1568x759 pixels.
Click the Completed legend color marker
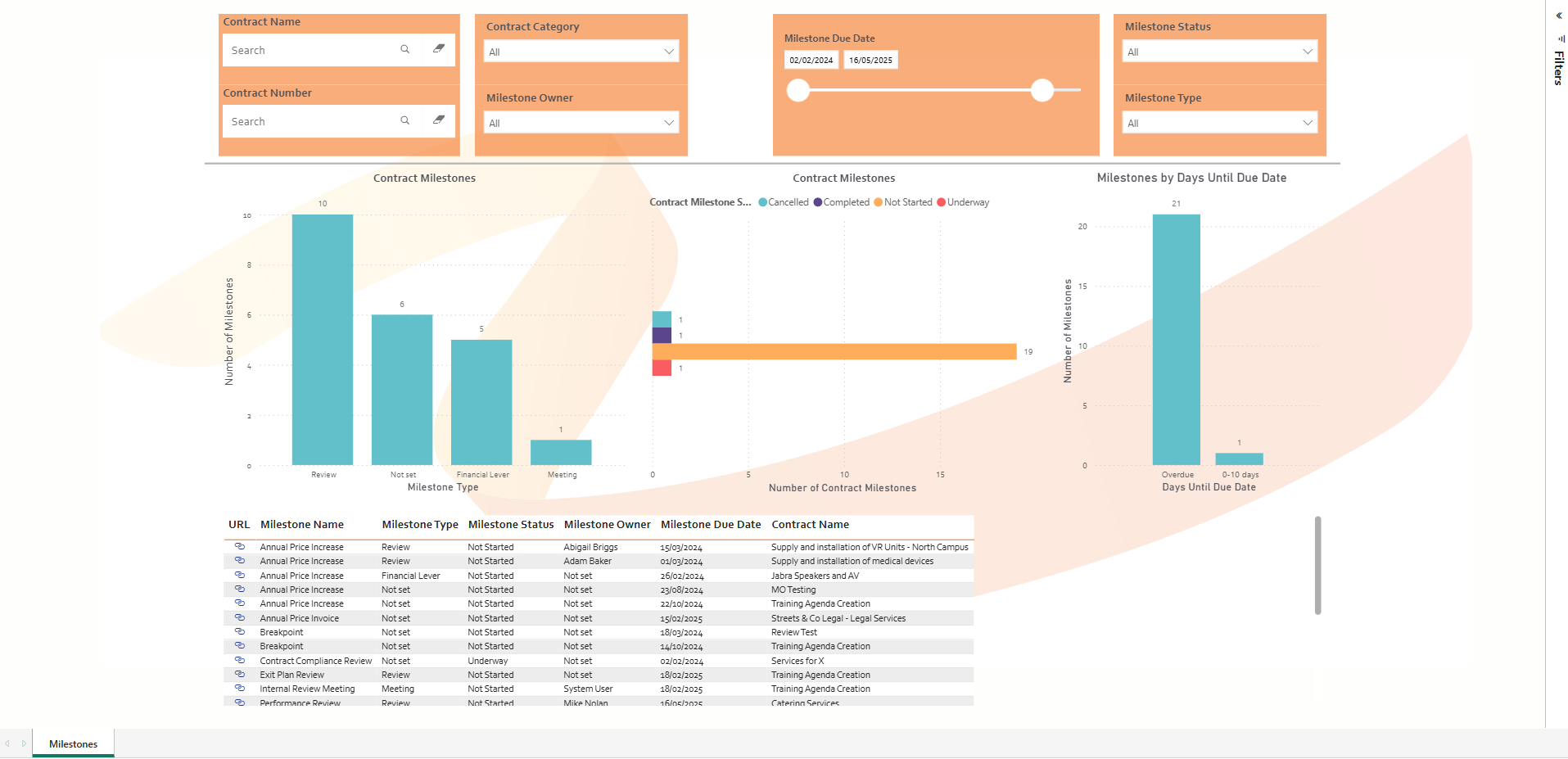point(818,202)
